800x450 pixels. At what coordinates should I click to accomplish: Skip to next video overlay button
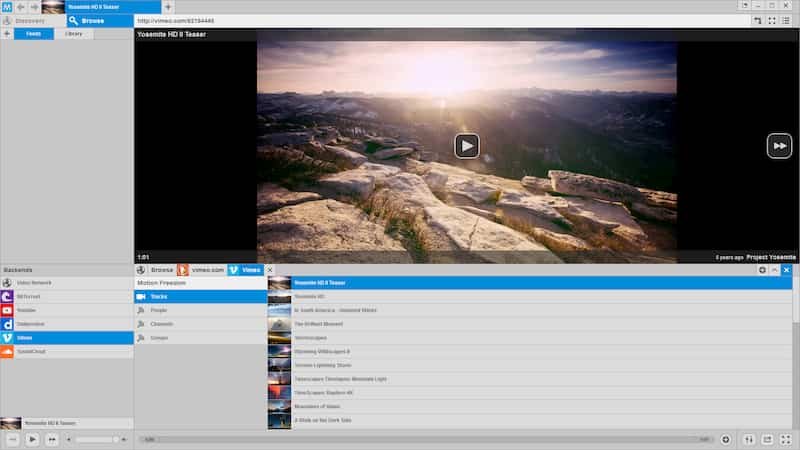point(779,146)
